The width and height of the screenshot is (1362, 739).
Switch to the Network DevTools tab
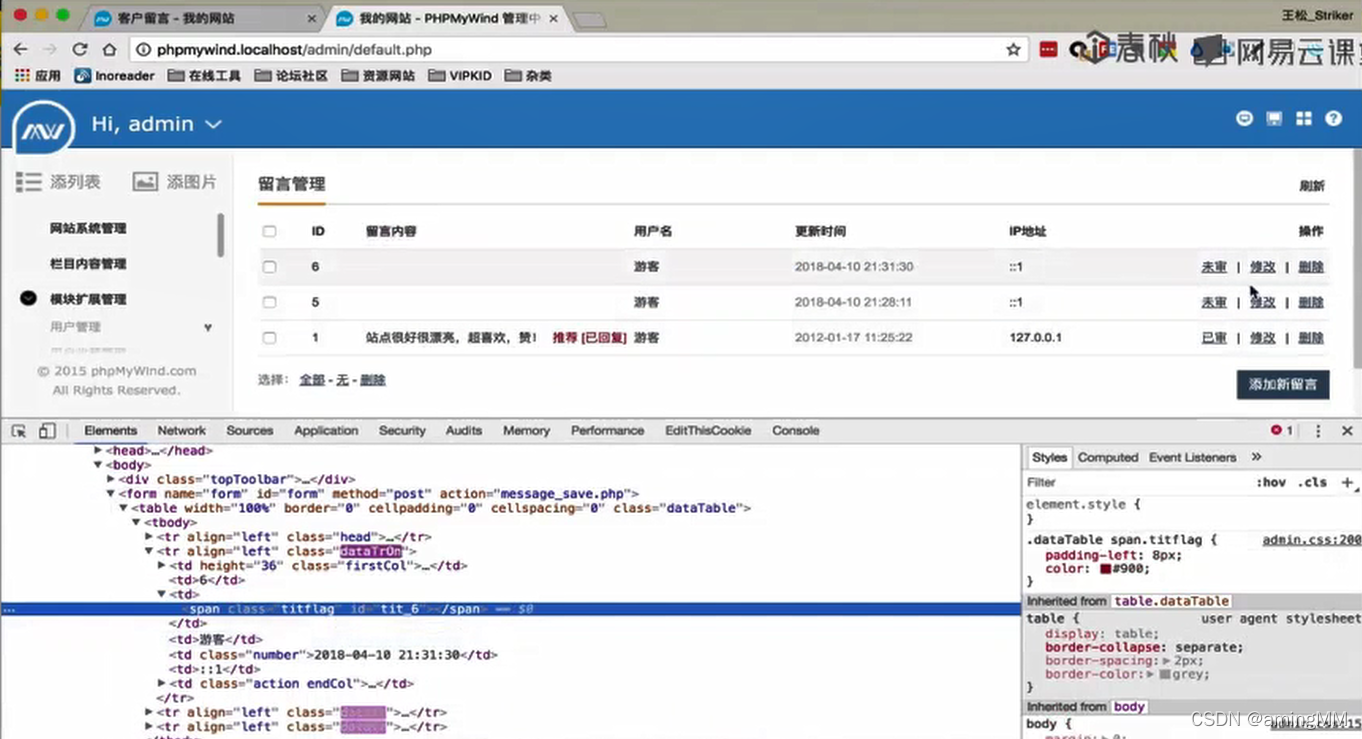tap(181, 431)
